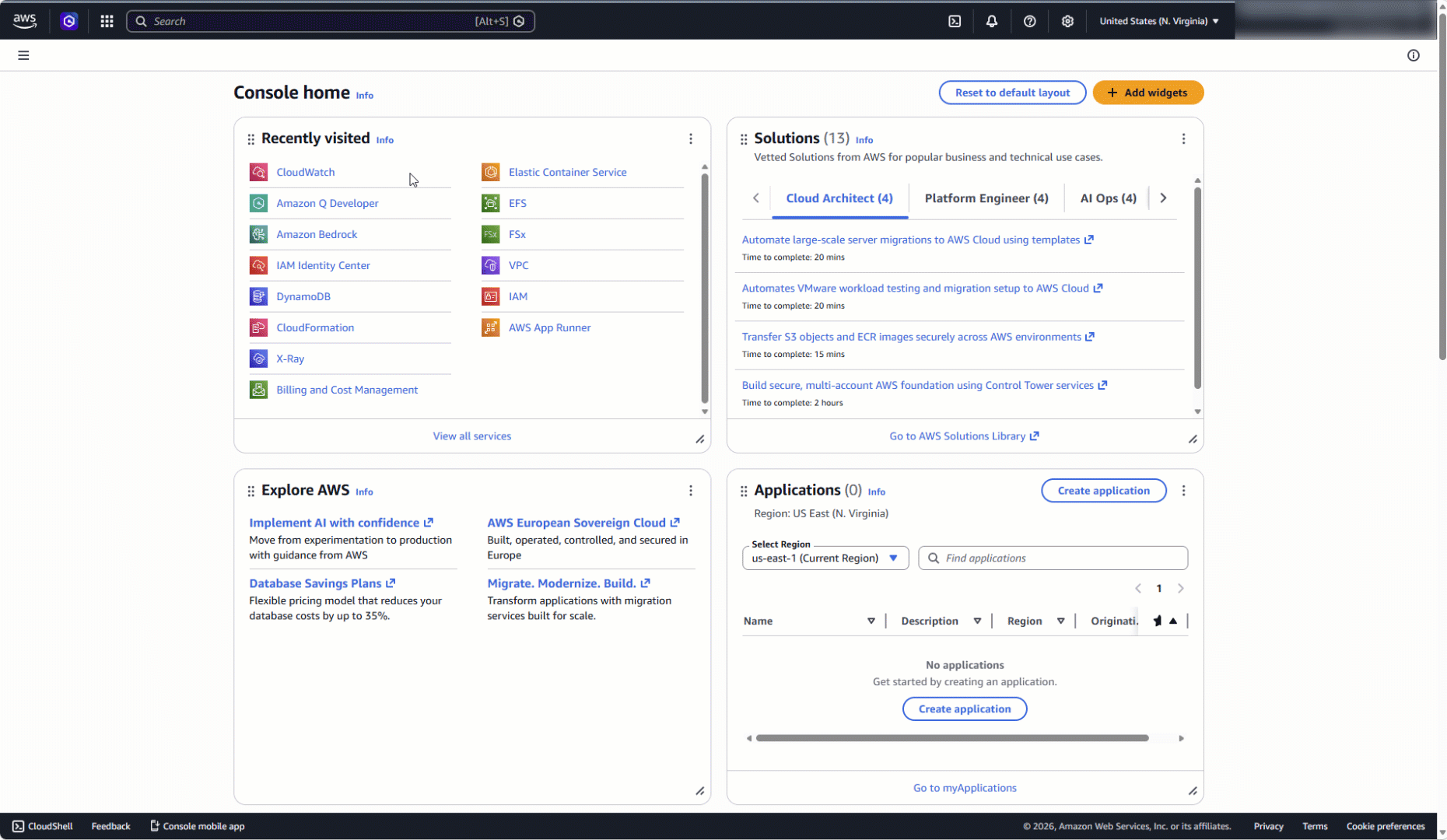Open the info panel circle icon

click(1414, 55)
